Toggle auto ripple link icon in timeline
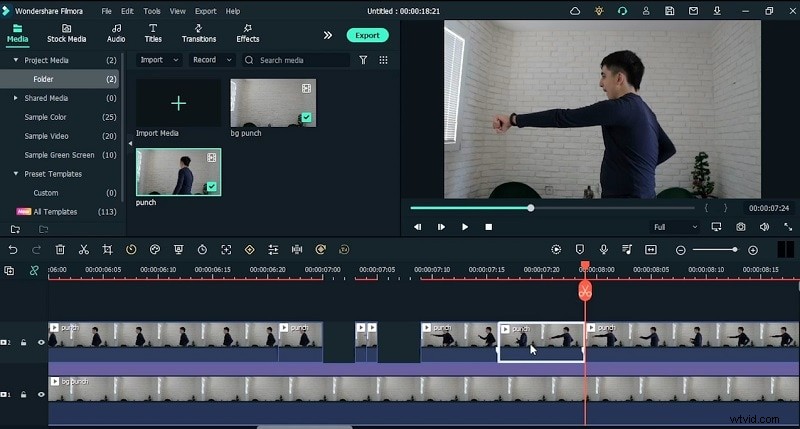The height and width of the screenshot is (429, 800). [34, 270]
